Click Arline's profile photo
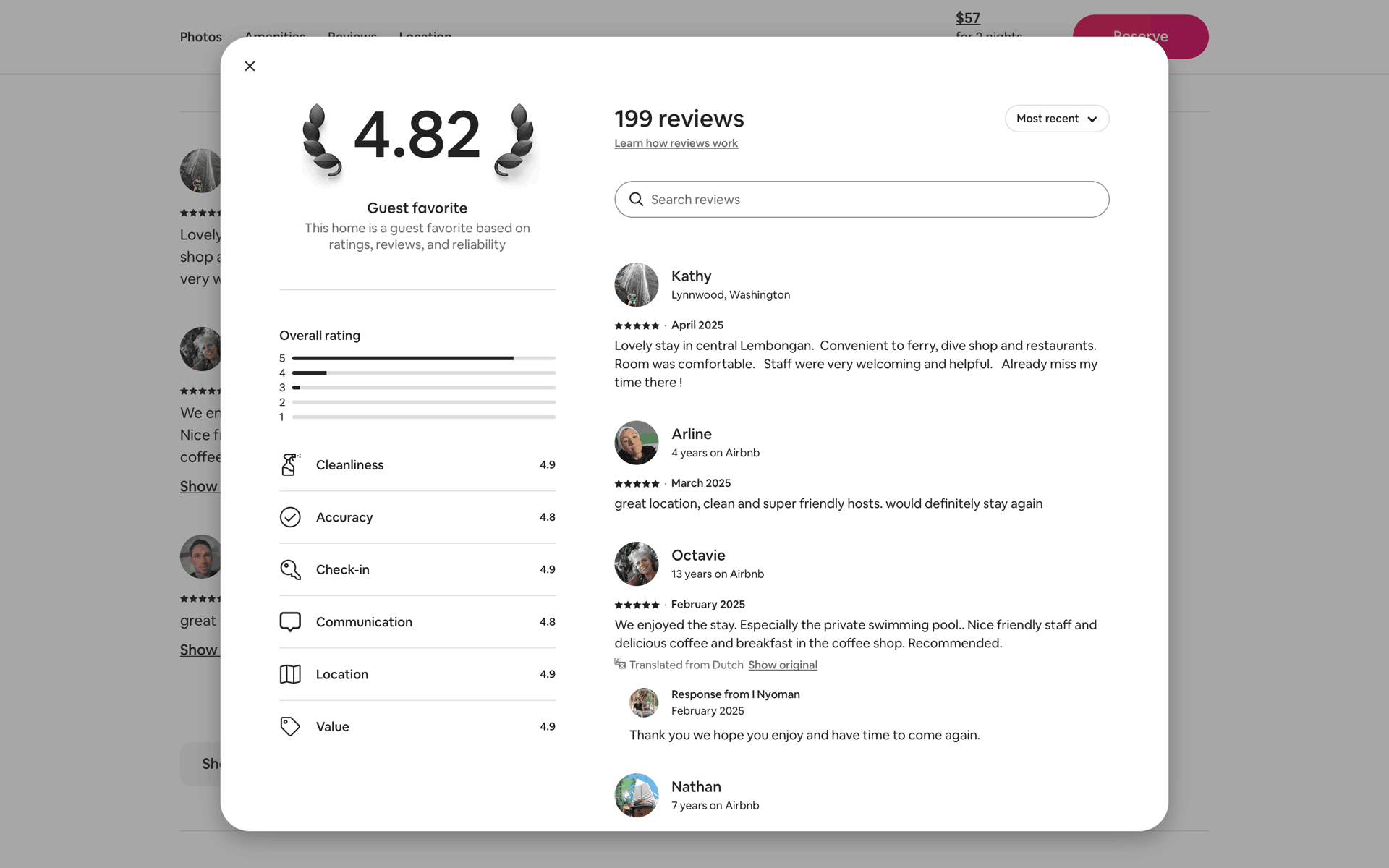1389x868 pixels. [x=636, y=443]
